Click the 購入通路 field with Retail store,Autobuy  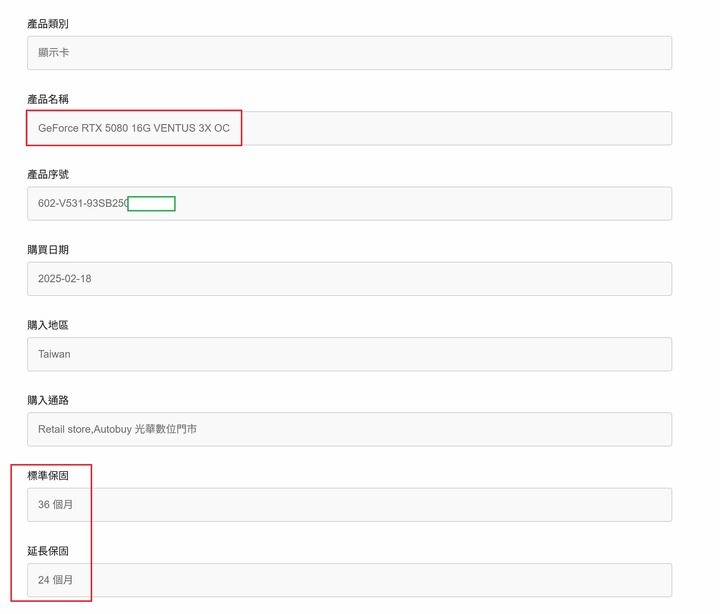349,429
